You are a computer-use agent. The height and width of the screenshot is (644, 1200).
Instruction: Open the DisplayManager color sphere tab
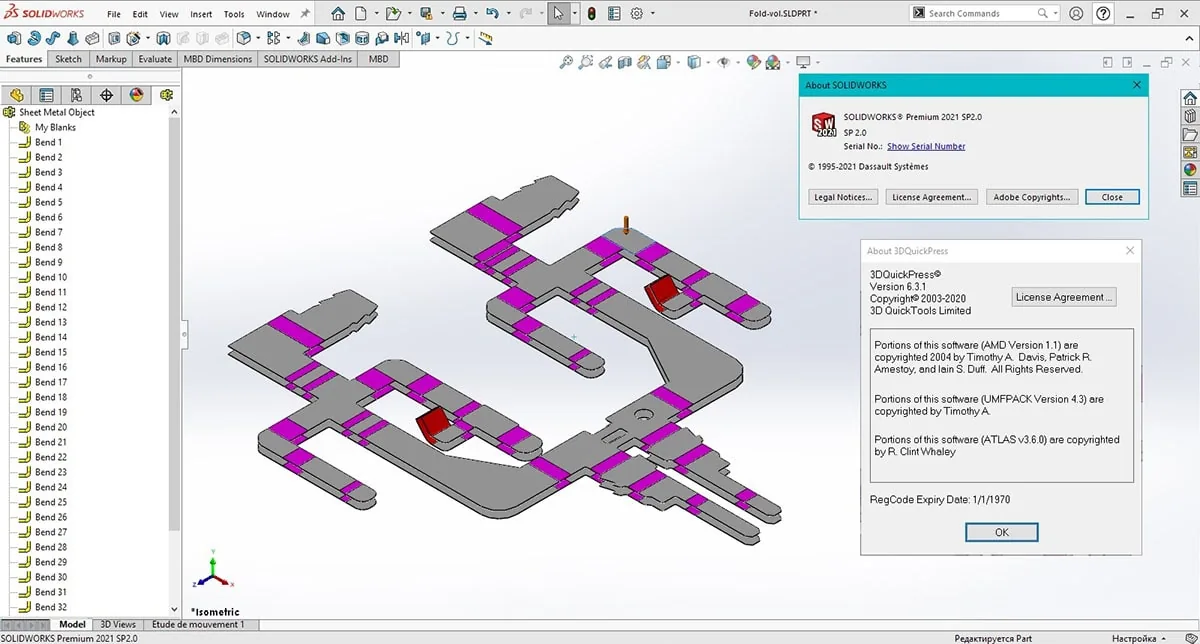tap(136, 96)
